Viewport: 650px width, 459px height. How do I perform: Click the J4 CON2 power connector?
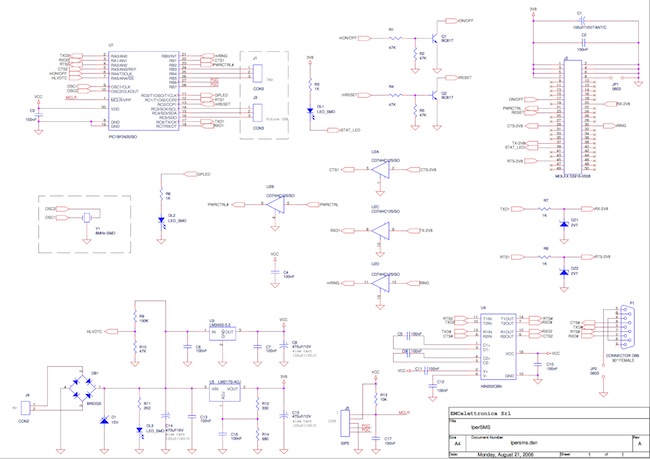click(26, 408)
